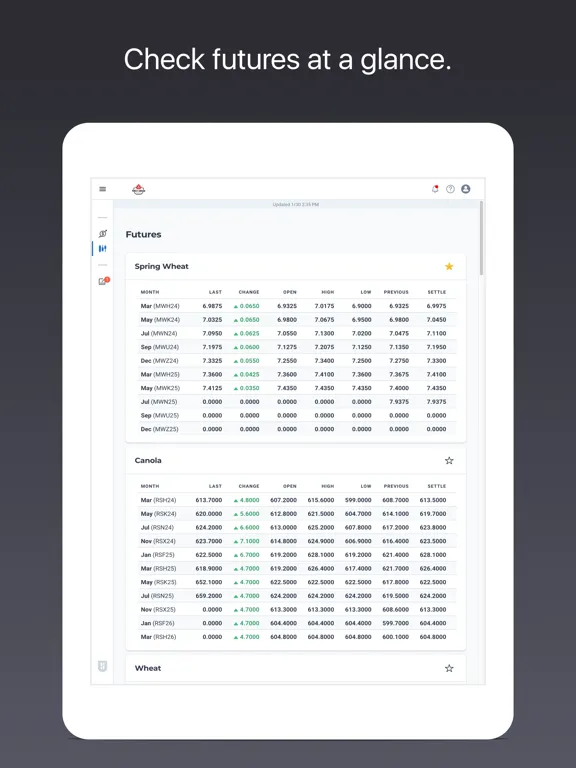The height and width of the screenshot is (768, 576).
Task: Click the Canola card title
Action: [148, 460]
